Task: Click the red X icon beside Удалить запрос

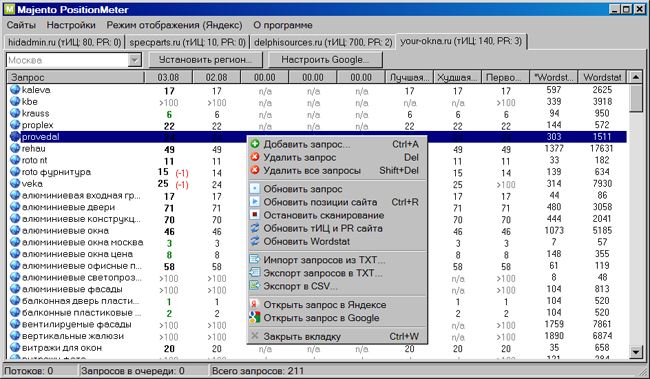Action: point(255,157)
